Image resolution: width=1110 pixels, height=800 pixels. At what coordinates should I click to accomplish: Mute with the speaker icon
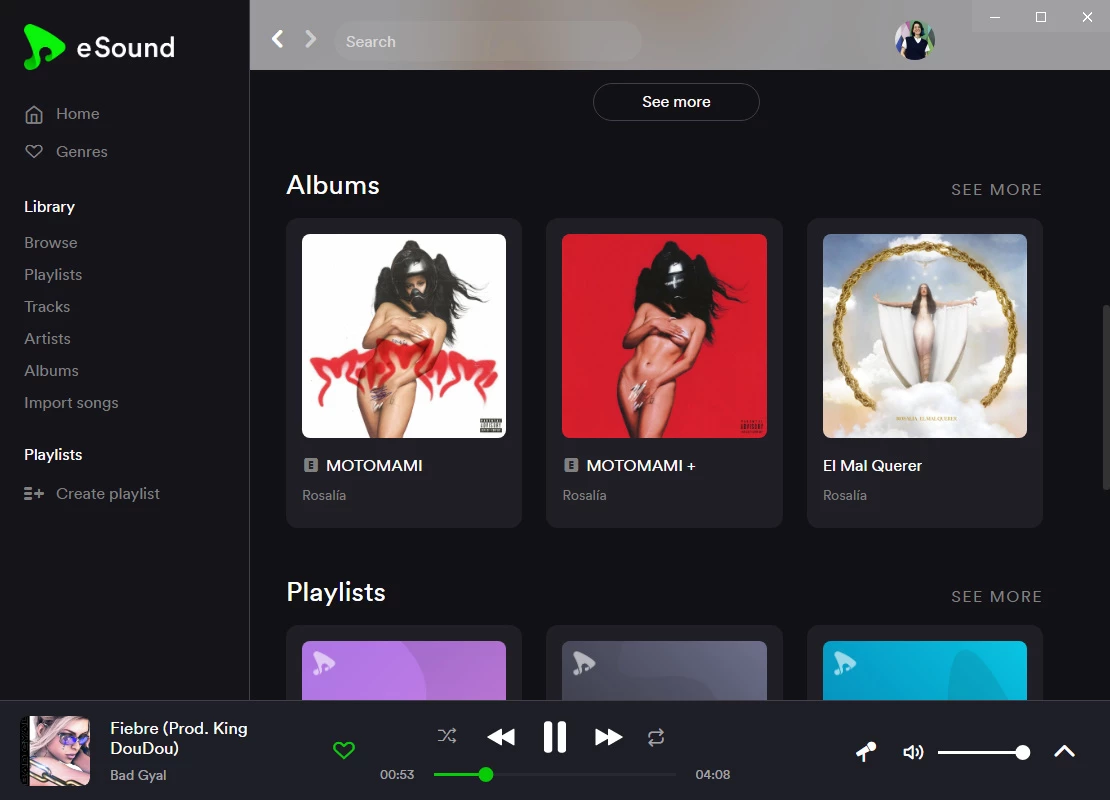[913, 752]
